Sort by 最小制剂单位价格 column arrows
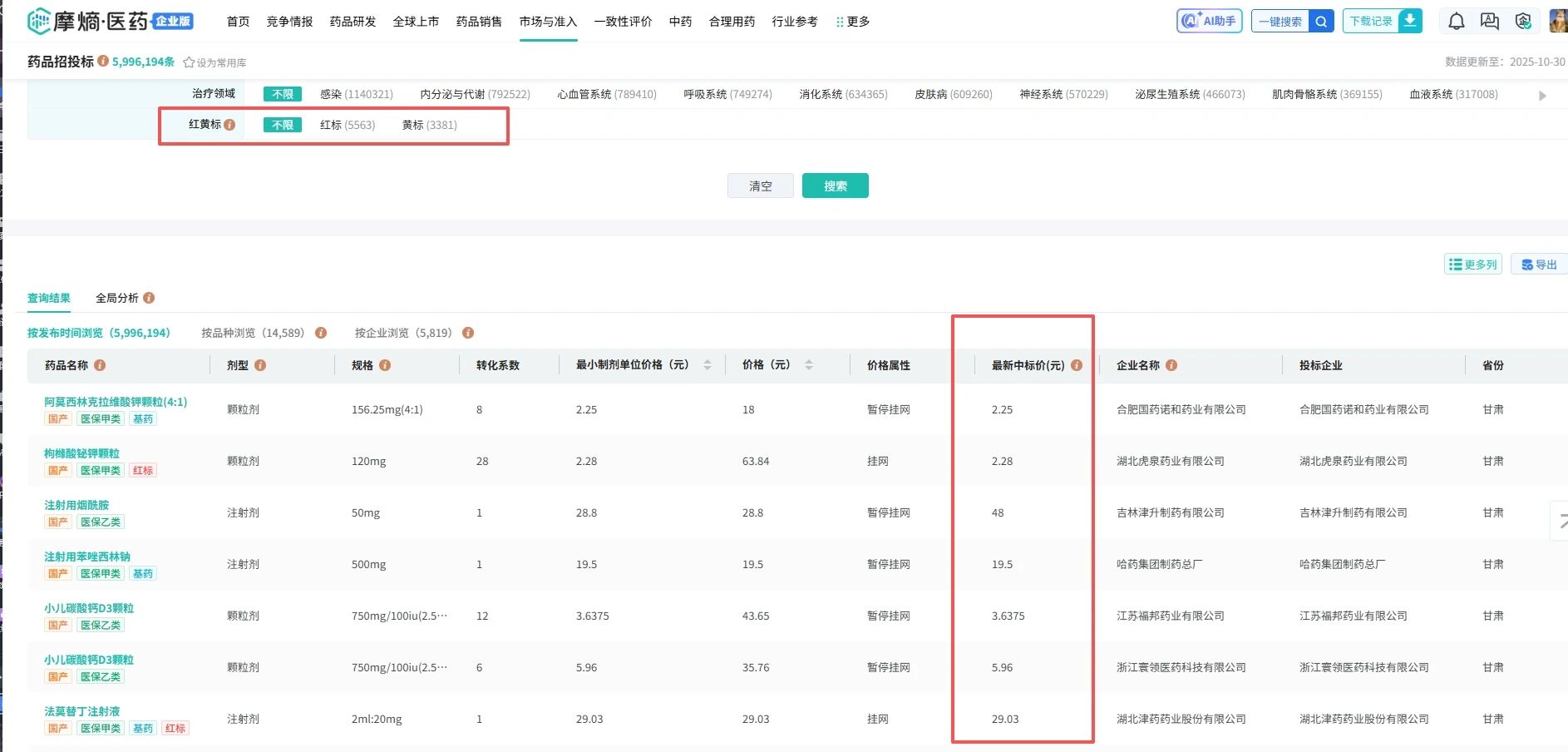This screenshot has width=1568, height=752. (708, 365)
